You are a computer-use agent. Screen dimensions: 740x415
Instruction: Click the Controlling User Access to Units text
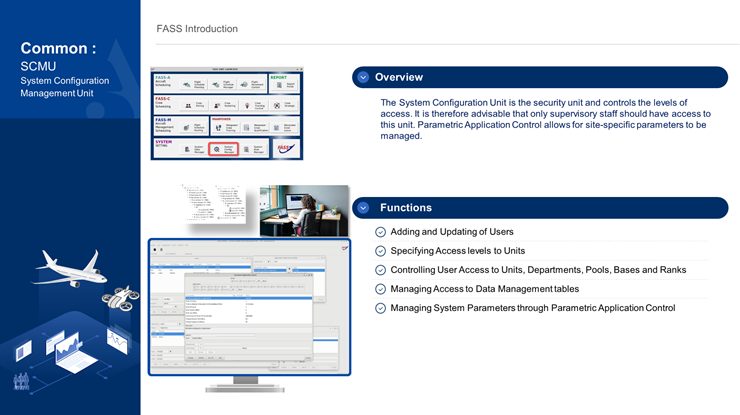click(538, 270)
